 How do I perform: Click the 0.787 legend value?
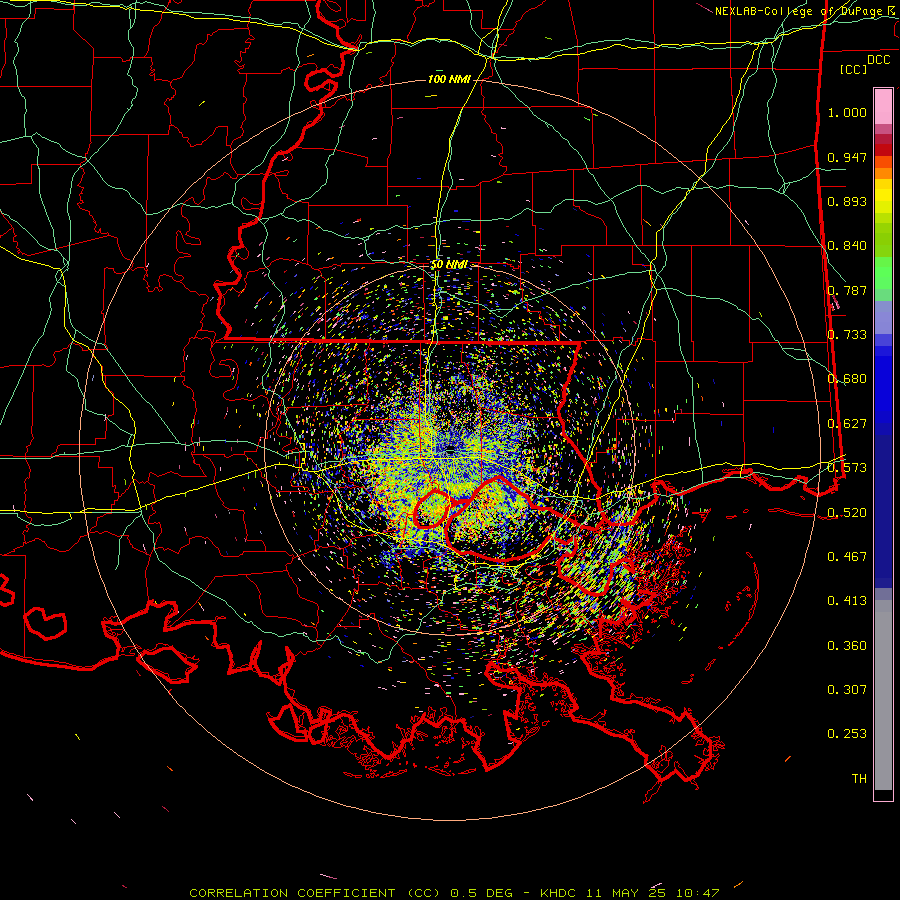[847, 290]
